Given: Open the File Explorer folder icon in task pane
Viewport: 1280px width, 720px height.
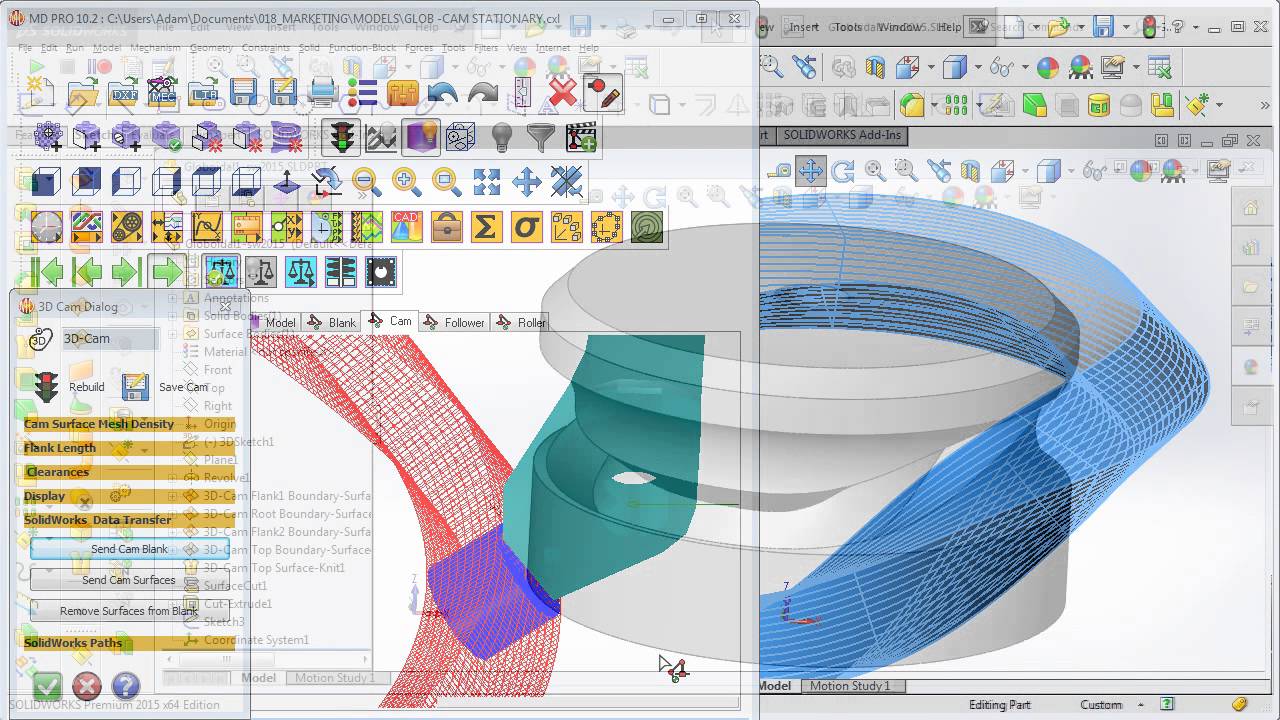Looking at the screenshot, I should [x=1250, y=287].
